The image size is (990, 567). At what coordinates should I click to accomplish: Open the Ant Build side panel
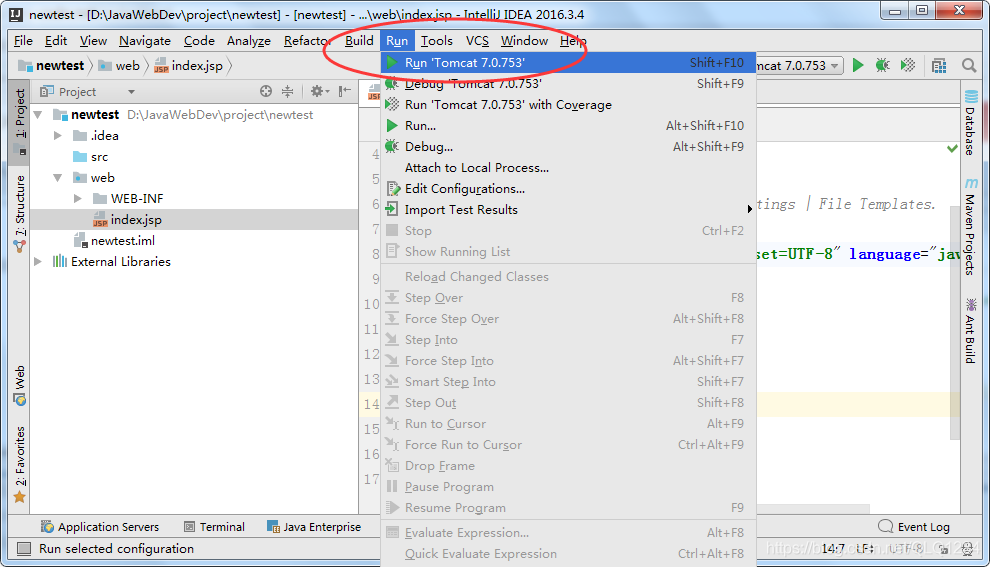[x=970, y=331]
